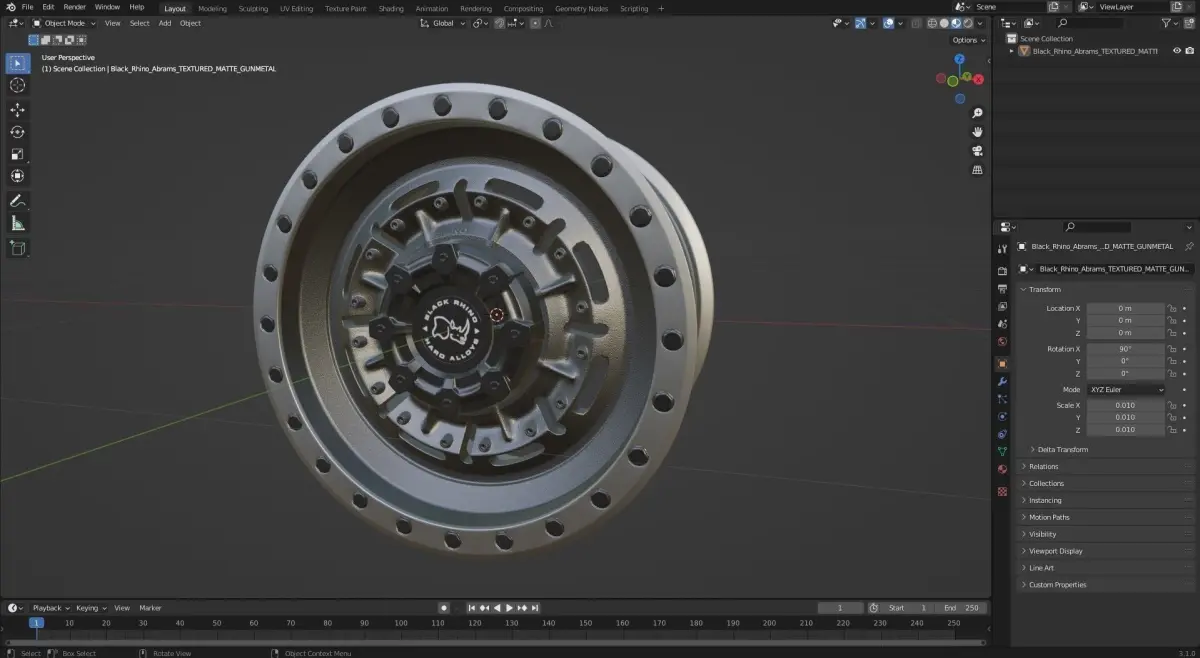Open the Render menu
This screenshot has height=658, width=1200.
click(x=75, y=7)
